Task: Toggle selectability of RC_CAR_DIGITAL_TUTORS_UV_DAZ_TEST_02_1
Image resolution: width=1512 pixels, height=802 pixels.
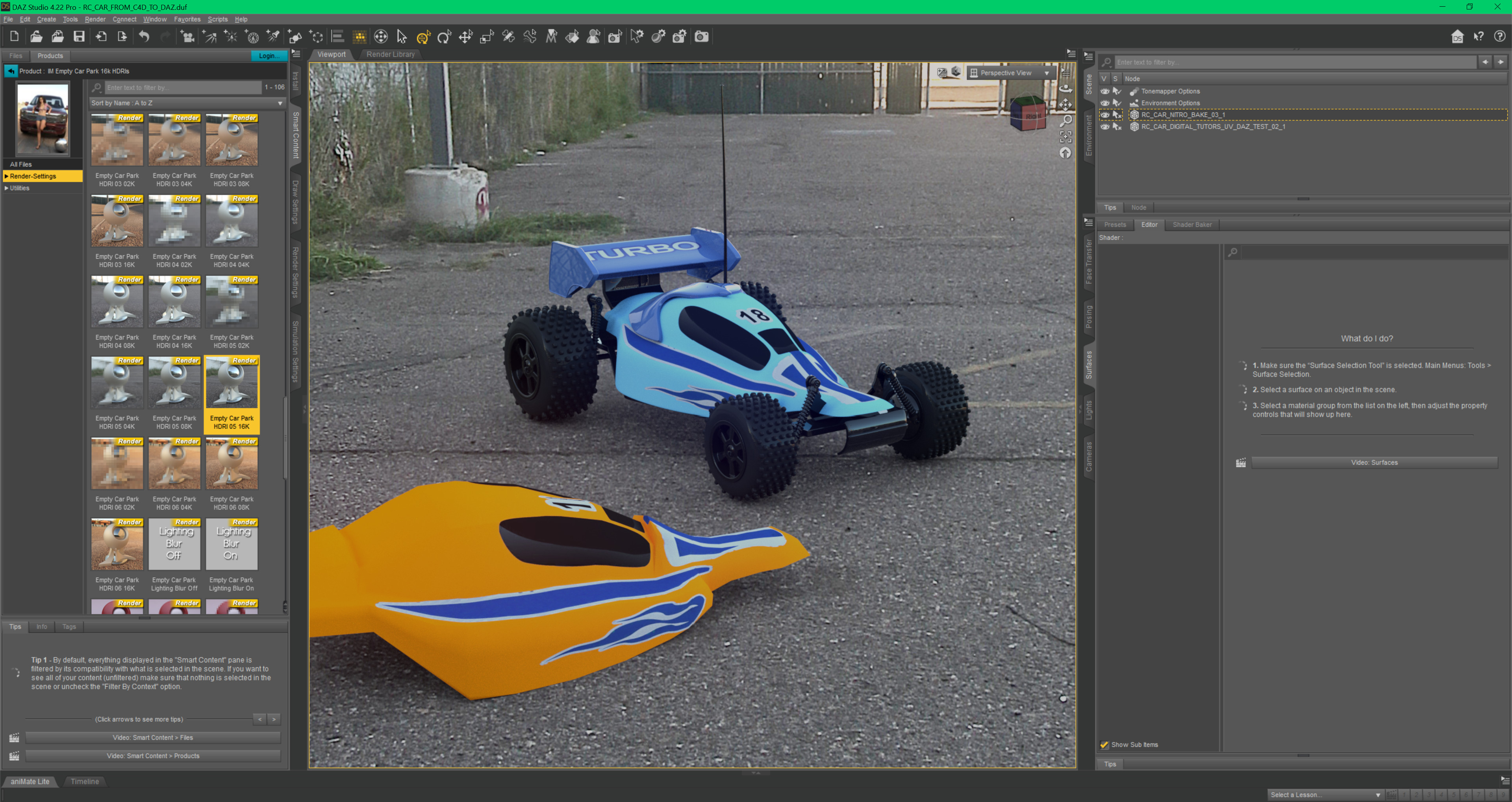Action: tap(1117, 126)
